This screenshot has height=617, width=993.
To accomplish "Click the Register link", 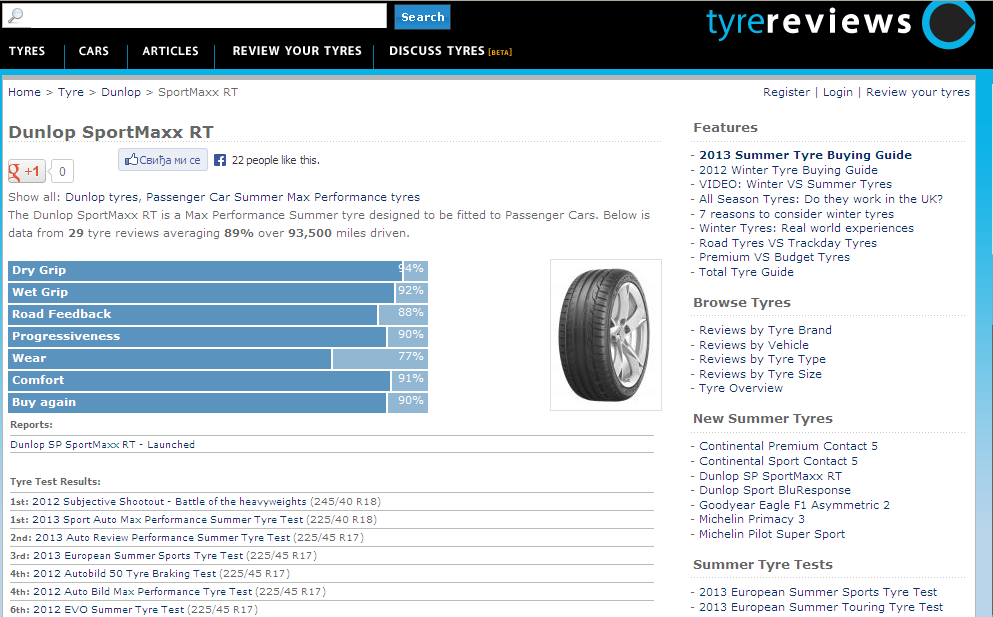I will [x=787, y=92].
